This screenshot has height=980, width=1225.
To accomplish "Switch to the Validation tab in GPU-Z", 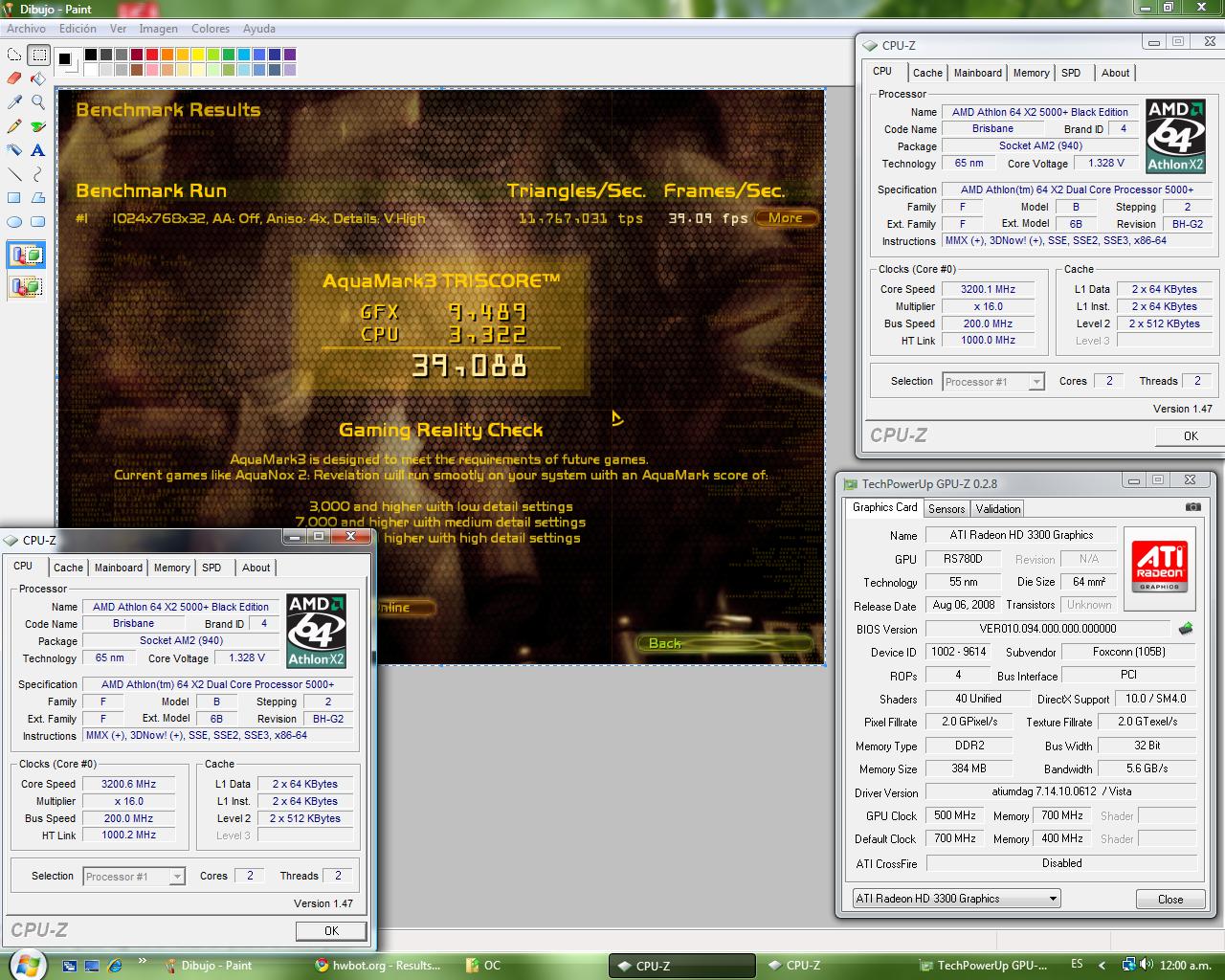I will 998,509.
